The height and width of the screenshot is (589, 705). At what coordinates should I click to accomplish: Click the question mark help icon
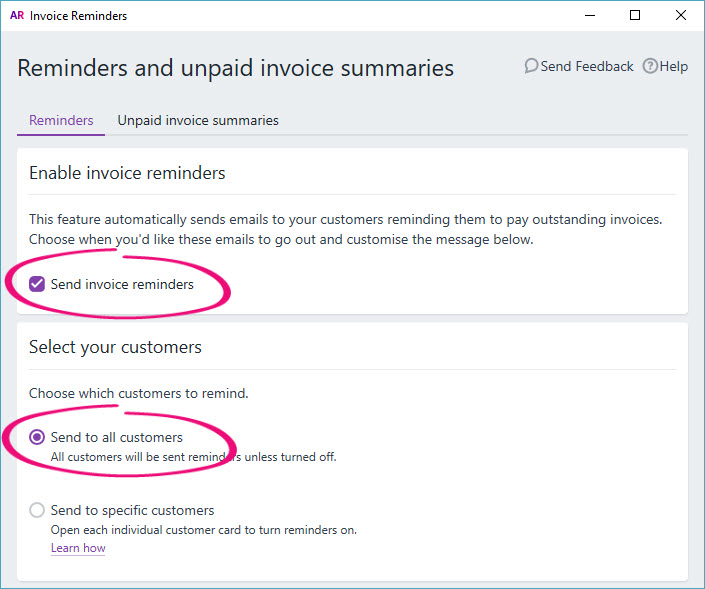650,66
